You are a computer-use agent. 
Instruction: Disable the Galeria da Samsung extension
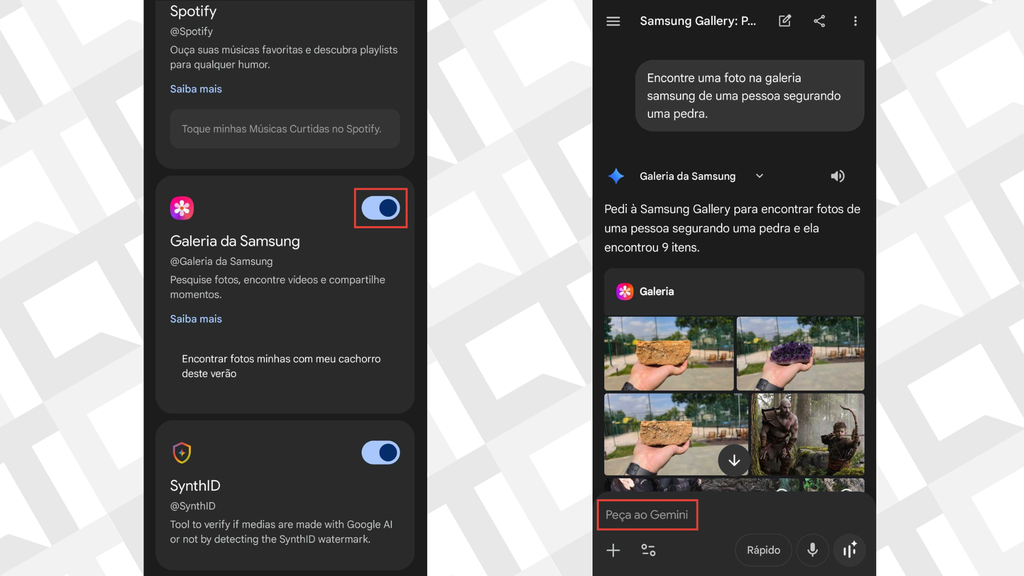point(380,207)
